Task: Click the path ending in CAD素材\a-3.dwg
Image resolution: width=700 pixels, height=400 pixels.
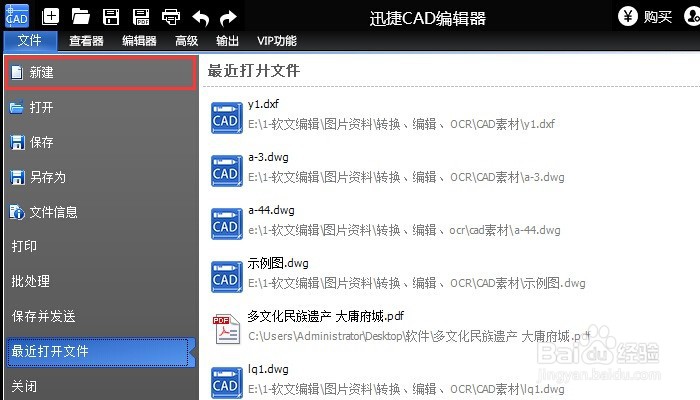Action: tap(406, 177)
